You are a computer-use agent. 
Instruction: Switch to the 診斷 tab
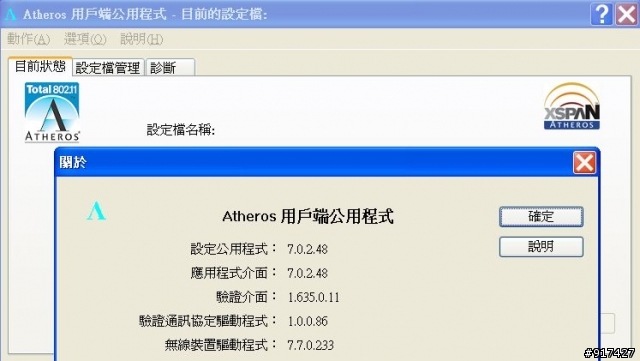pyautogui.click(x=170, y=68)
